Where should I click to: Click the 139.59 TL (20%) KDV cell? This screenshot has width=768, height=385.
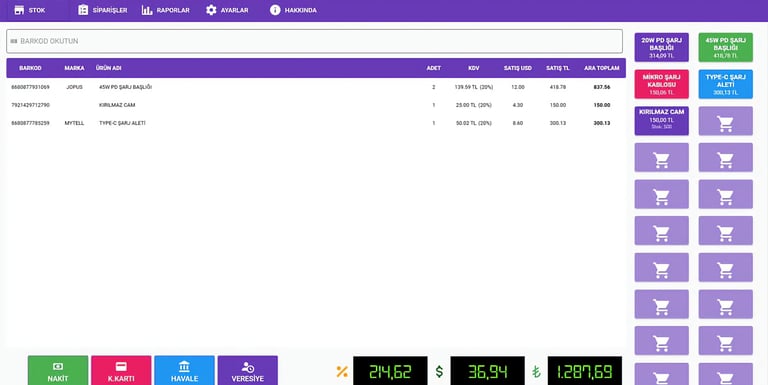(x=474, y=87)
